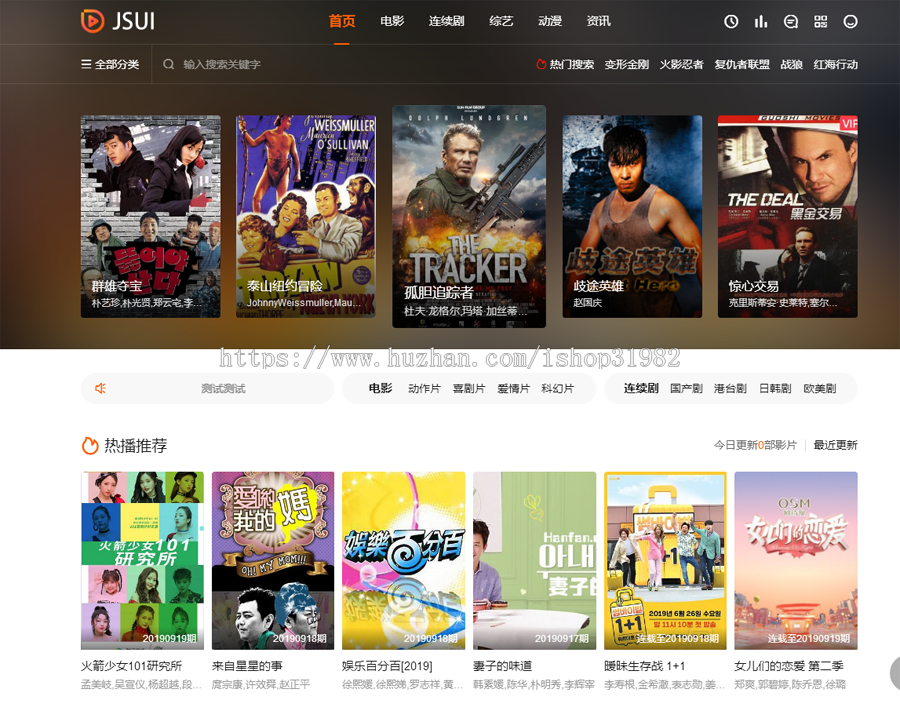Open 火箭少女101研究所 poster thumbnail
This screenshot has width=900, height=711.
pyautogui.click(x=142, y=561)
